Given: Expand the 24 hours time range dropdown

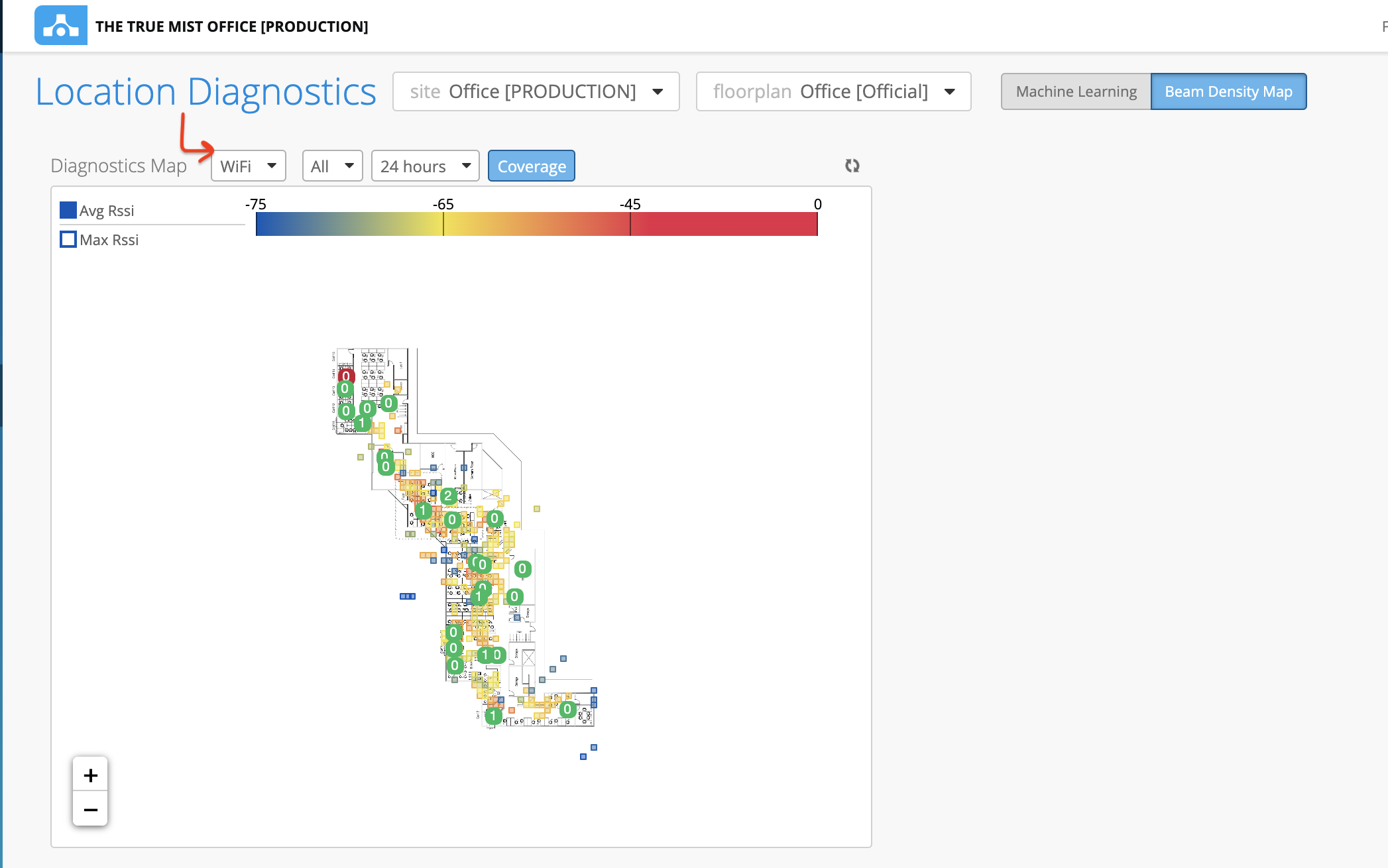Looking at the screenshot, I should pyautogui.click(x=425, y=166).
